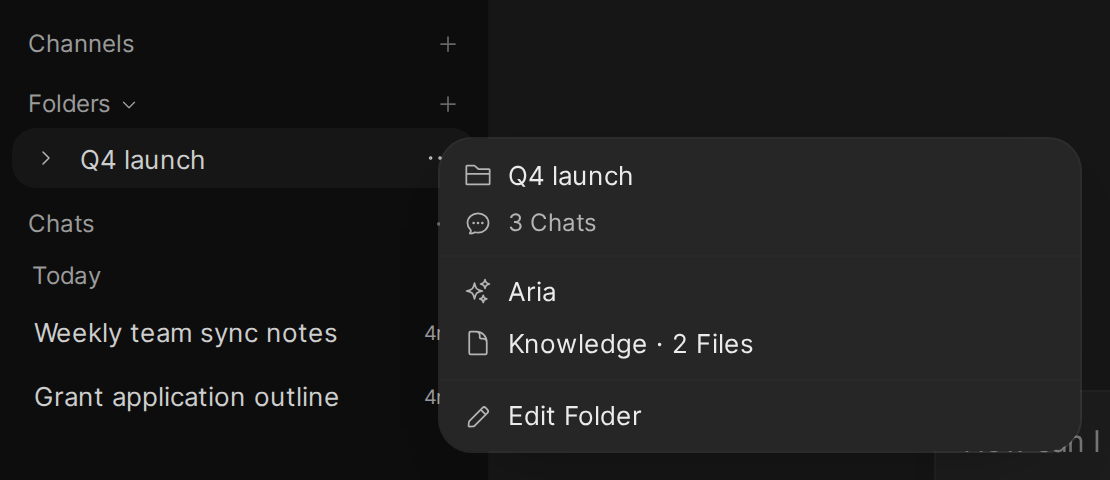This screenshot has height=480, width=1110.
Task: Open the Q4 launch folder in sidebar
Action: coord(142,160)
